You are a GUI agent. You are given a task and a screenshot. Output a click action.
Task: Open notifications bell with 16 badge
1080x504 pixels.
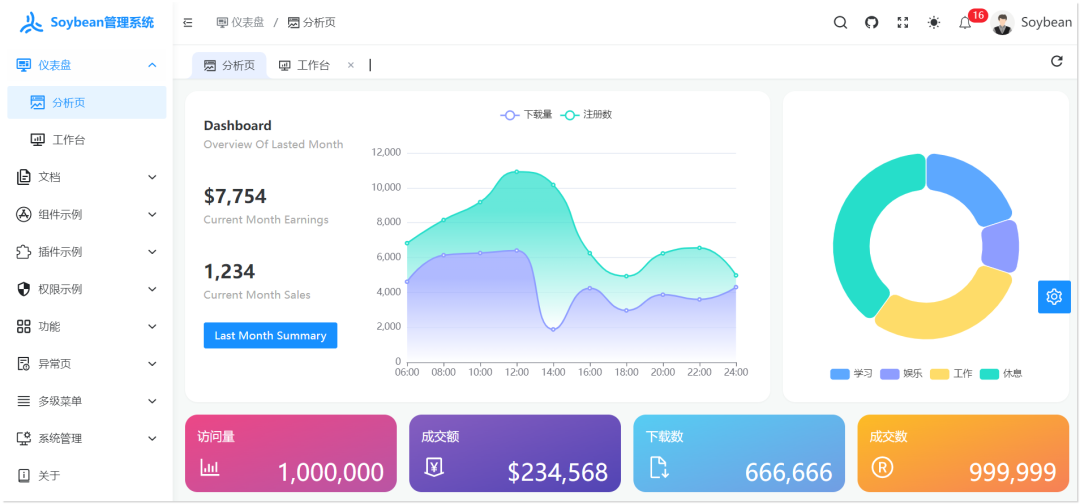click(x=966, y=23)
